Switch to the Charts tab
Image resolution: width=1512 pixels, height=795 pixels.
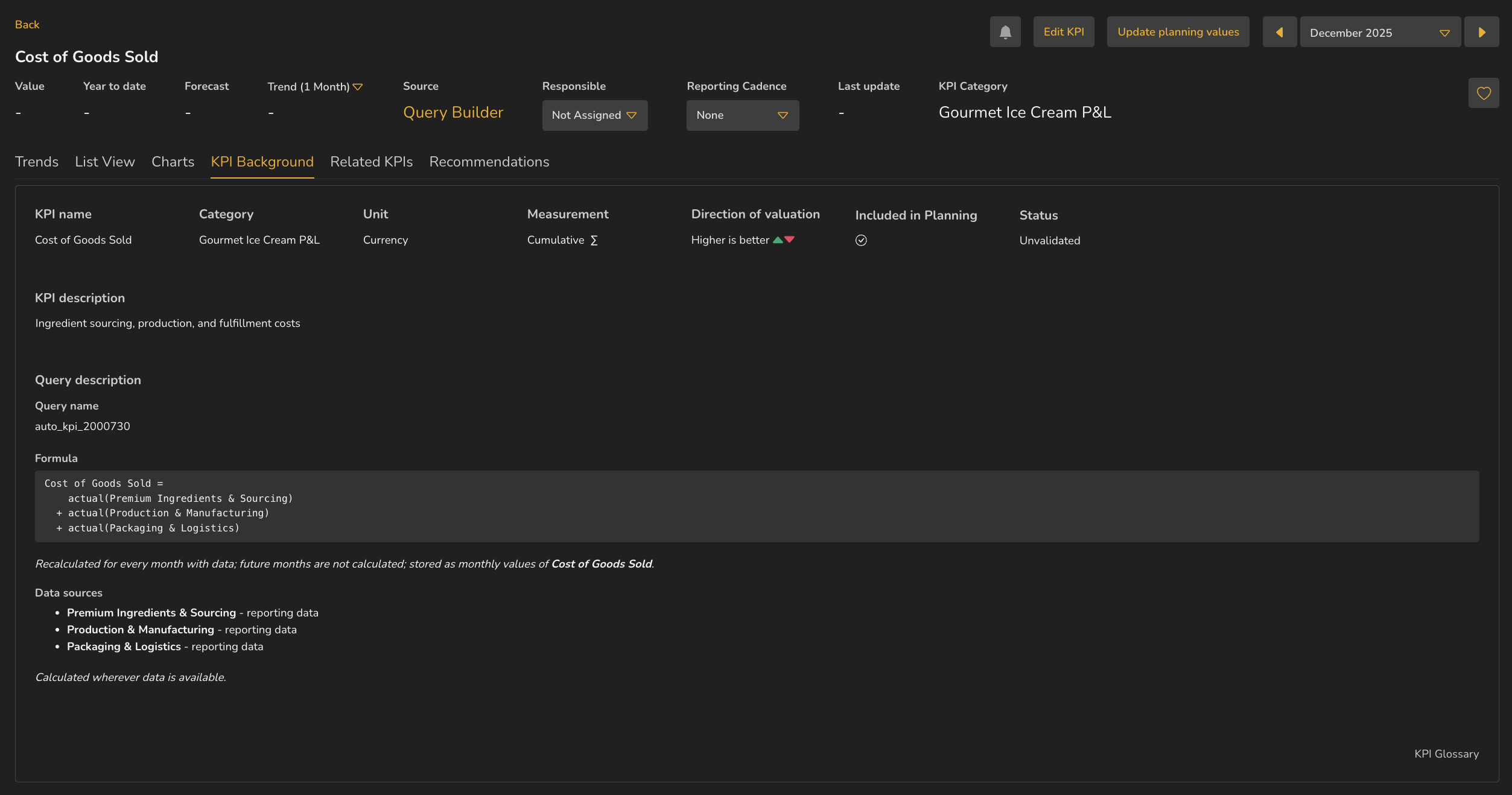[173, 162]
